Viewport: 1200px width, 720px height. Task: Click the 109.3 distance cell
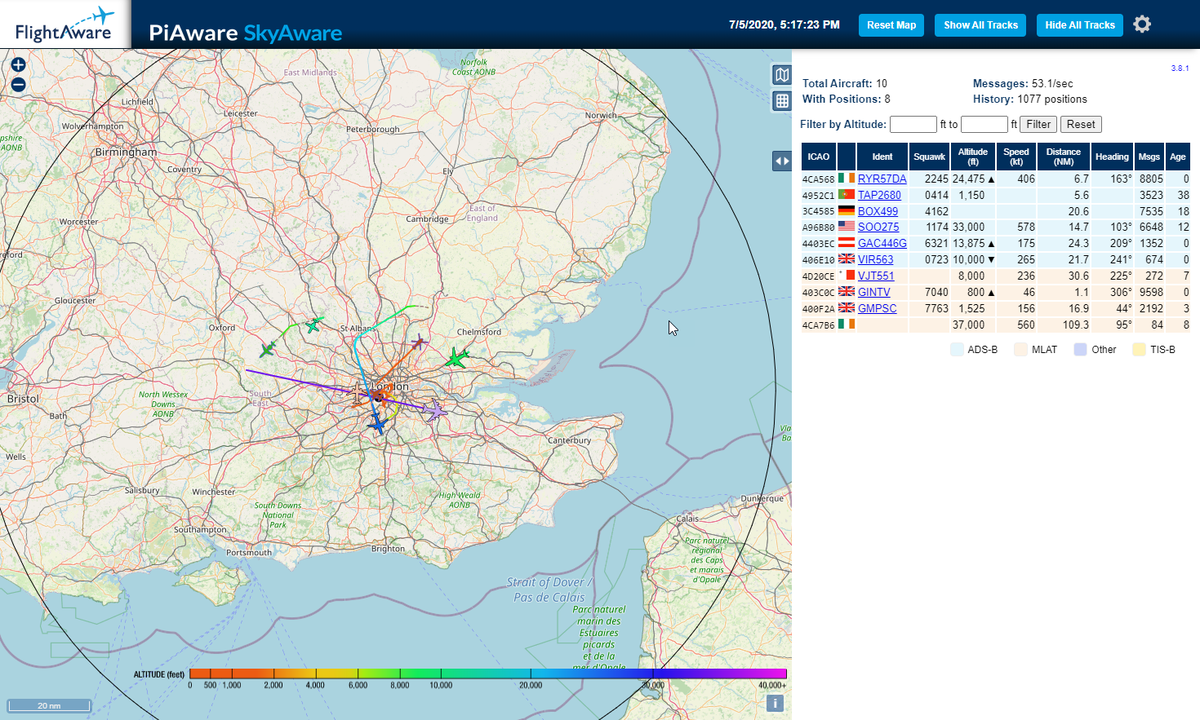click(1064, 324)
